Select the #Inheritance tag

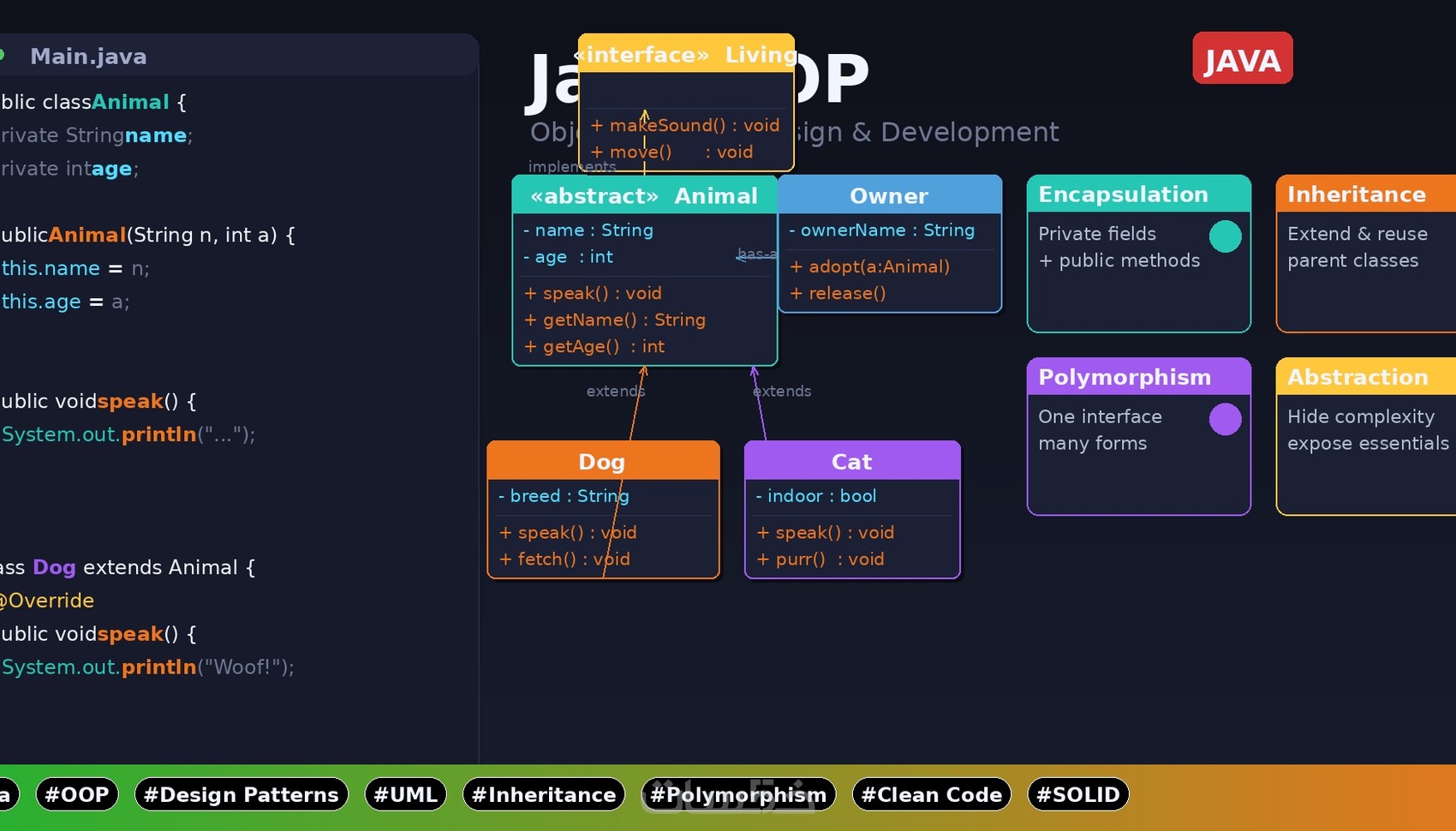point(544,794)
